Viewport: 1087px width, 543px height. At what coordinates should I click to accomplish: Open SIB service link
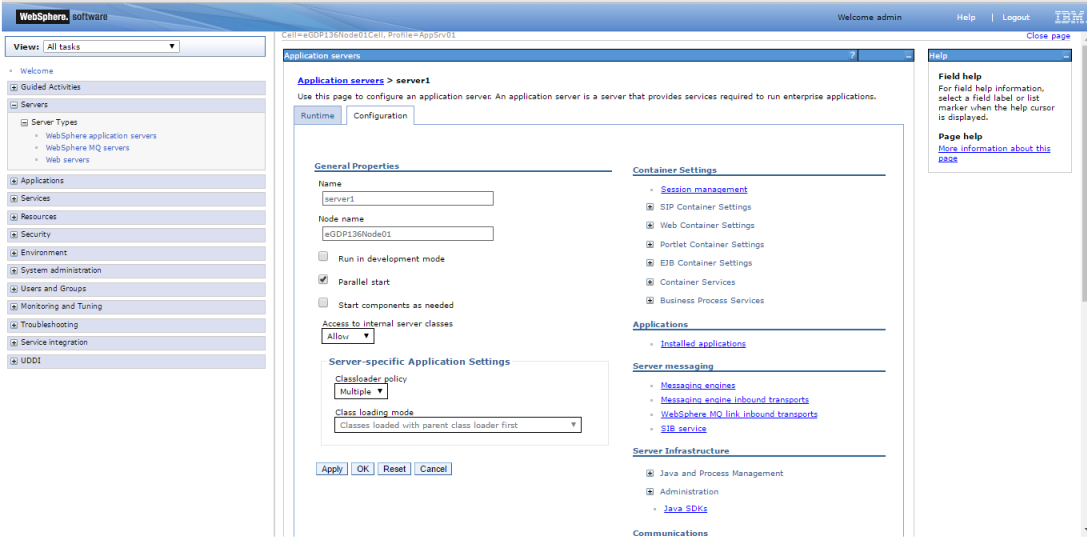pyautogui.click(x=684, y=429)
